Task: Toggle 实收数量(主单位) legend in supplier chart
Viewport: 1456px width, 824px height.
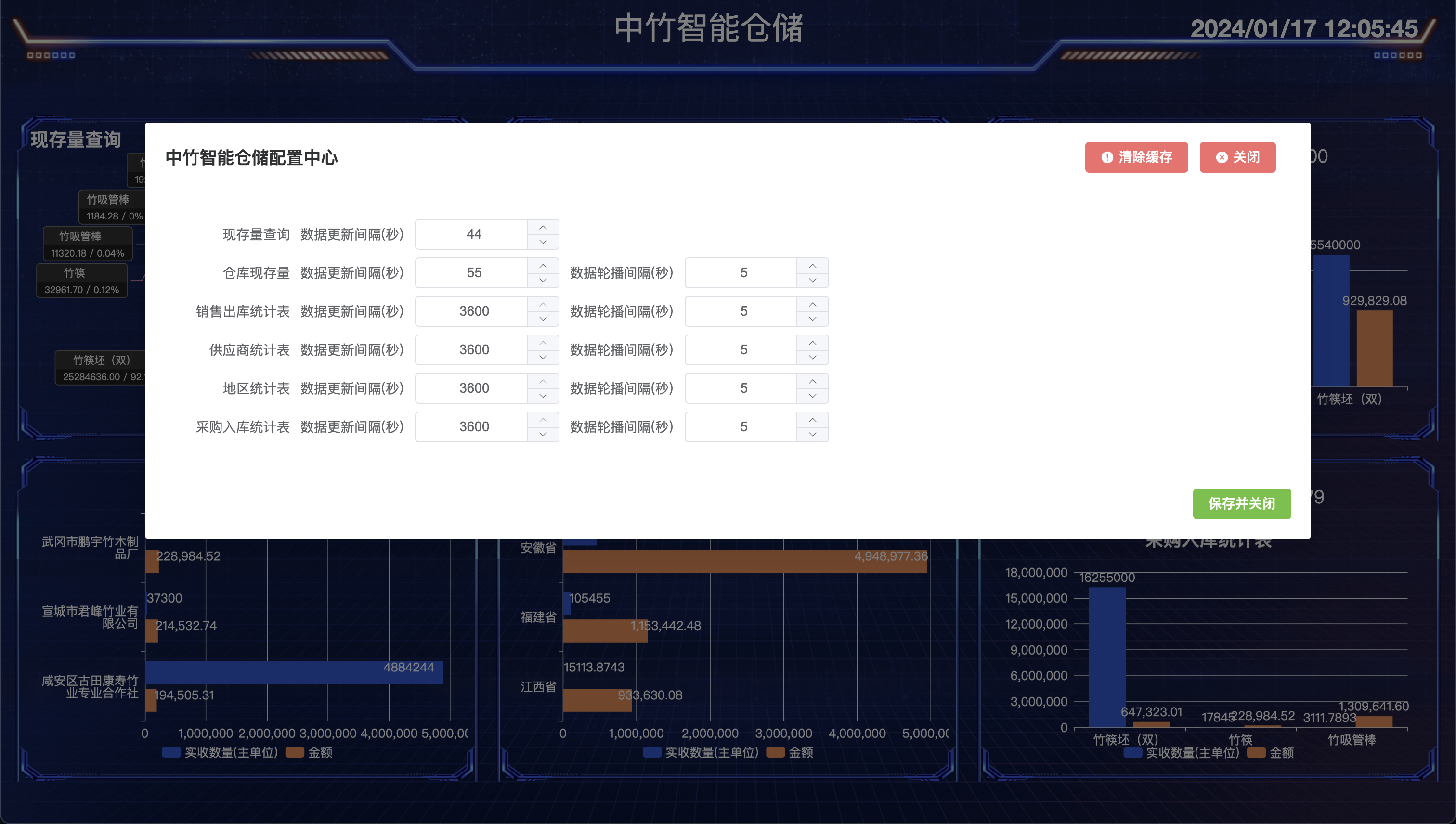Action: pyautogui.click(x=220, y=753)
